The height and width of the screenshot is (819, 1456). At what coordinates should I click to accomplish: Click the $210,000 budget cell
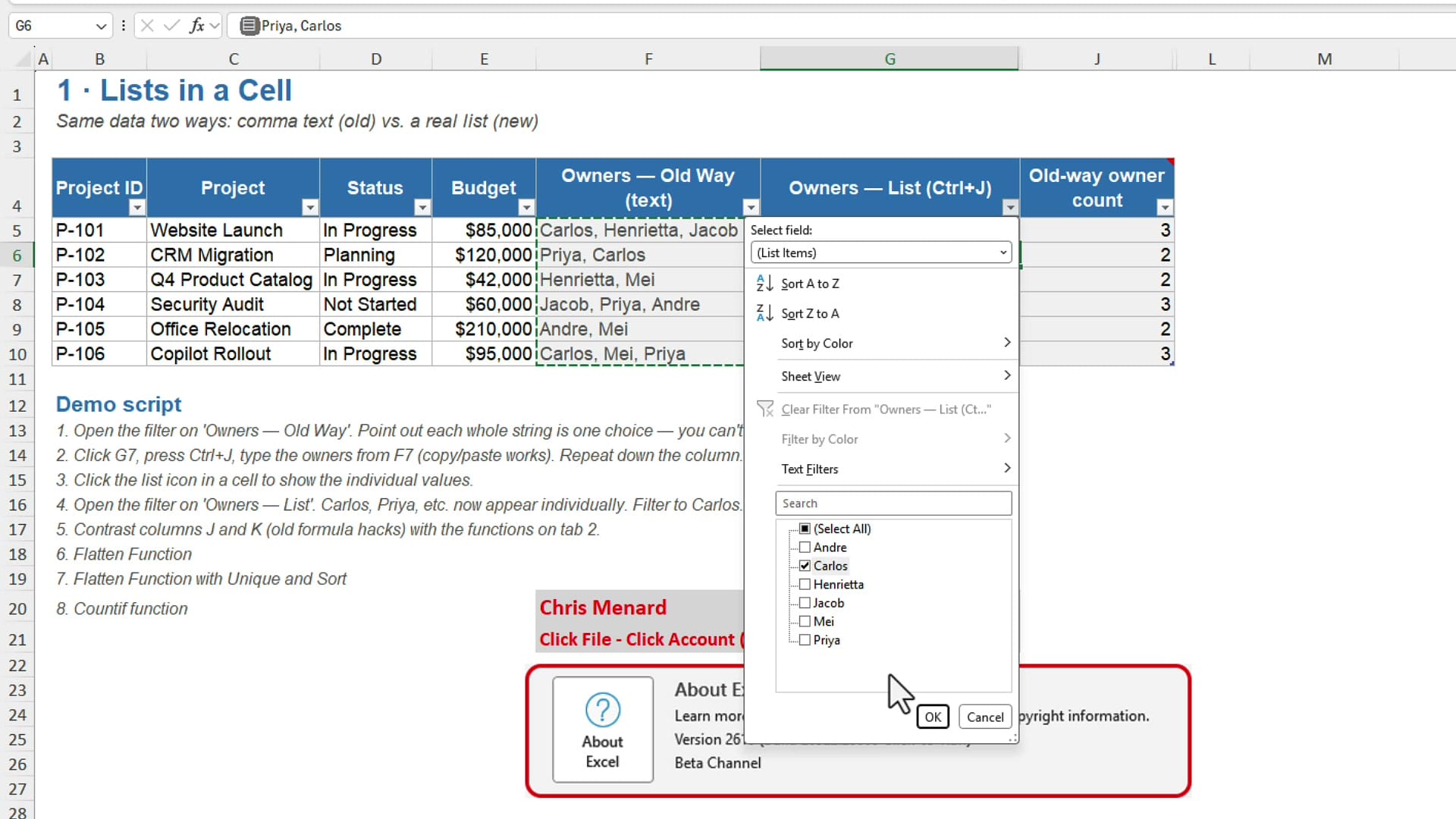pyautogui.click(x=484, y=329)
